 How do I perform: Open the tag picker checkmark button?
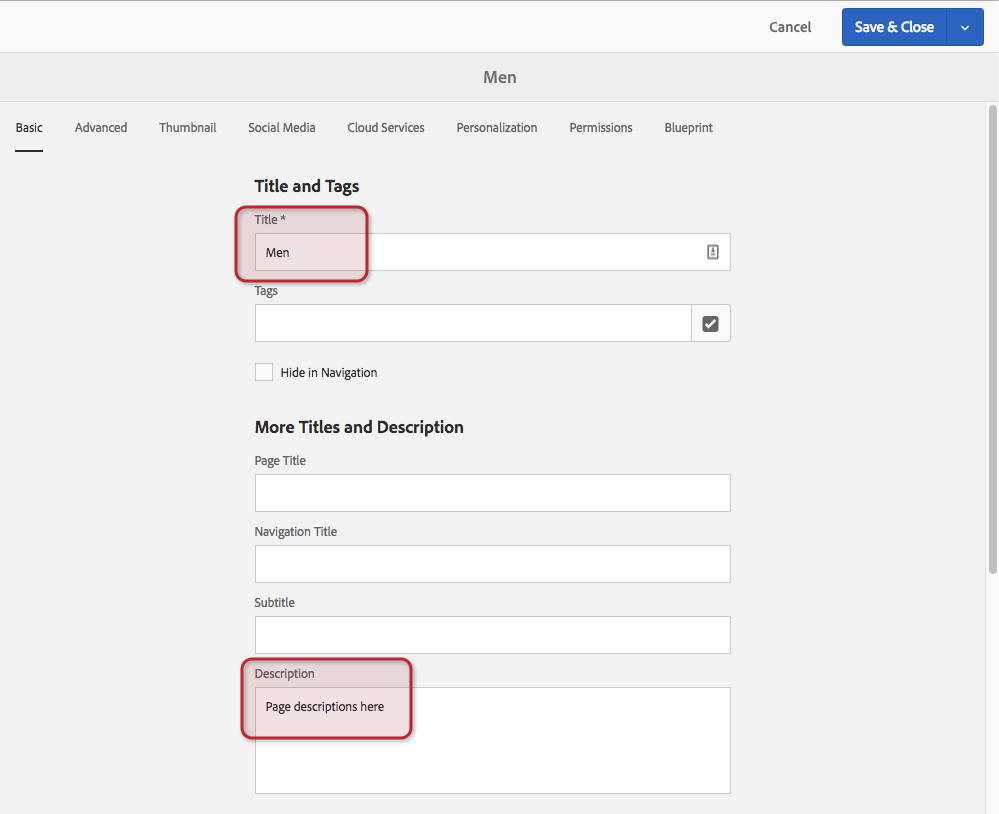click(710, 323)
